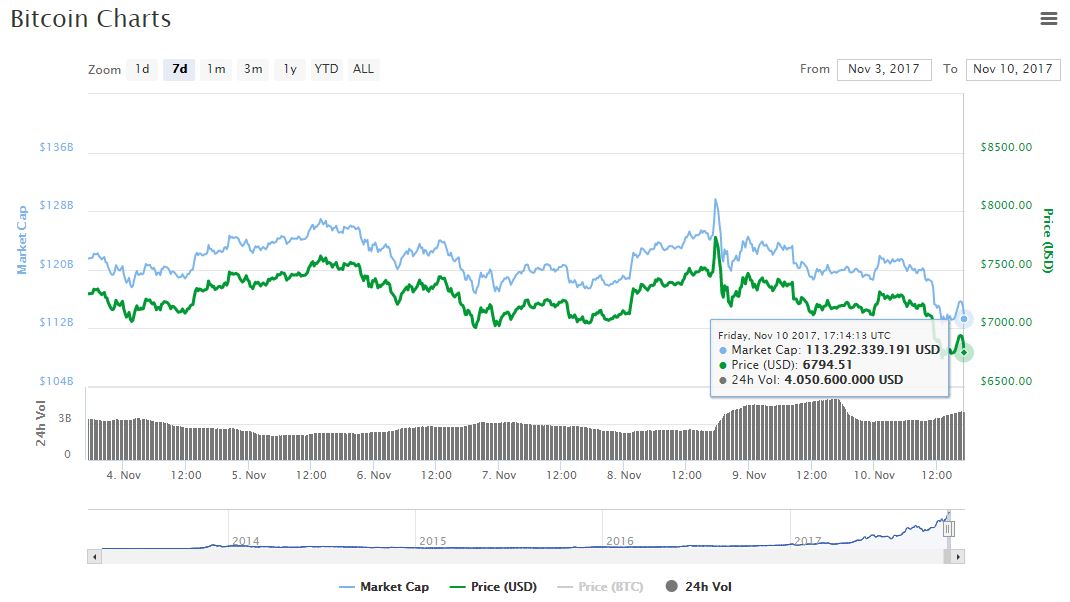Show ALL time range
The height and width of the screenshot is (602, 1070).
[363, 69]
